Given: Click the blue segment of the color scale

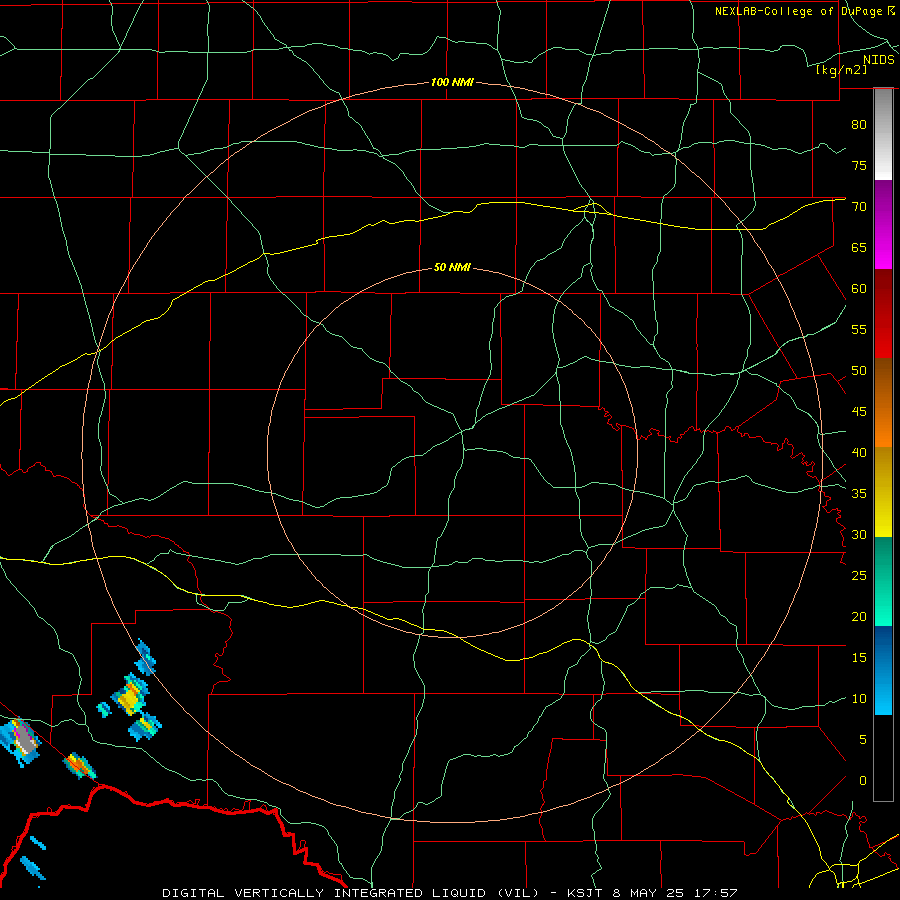Looking at the screenshot, I should pyautogui.click(x=883, y=670).
